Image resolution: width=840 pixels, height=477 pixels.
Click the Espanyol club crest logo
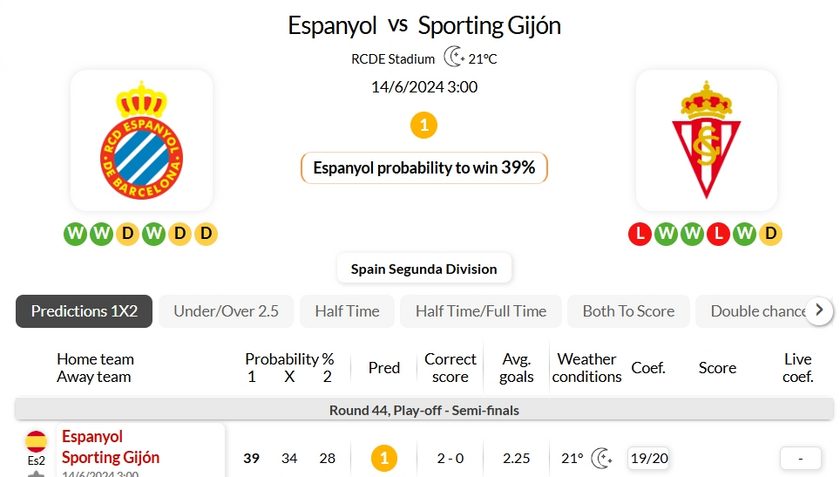pyautogui.click(x=141, y=140)
